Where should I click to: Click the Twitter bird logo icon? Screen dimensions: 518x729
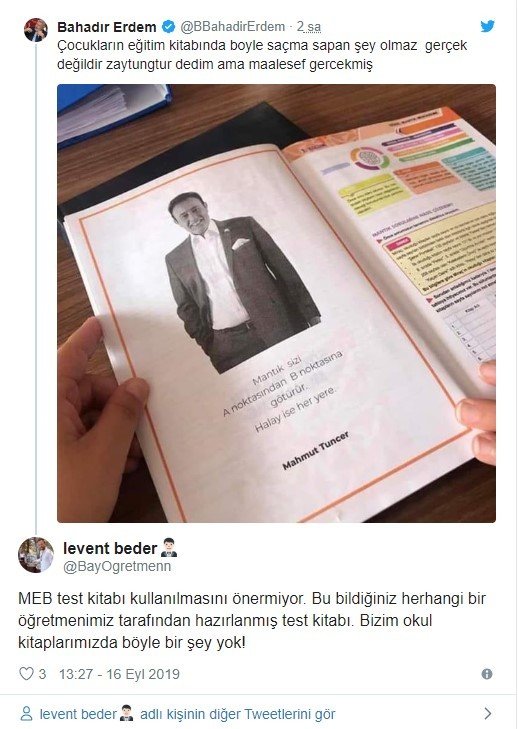coord(487,26)
